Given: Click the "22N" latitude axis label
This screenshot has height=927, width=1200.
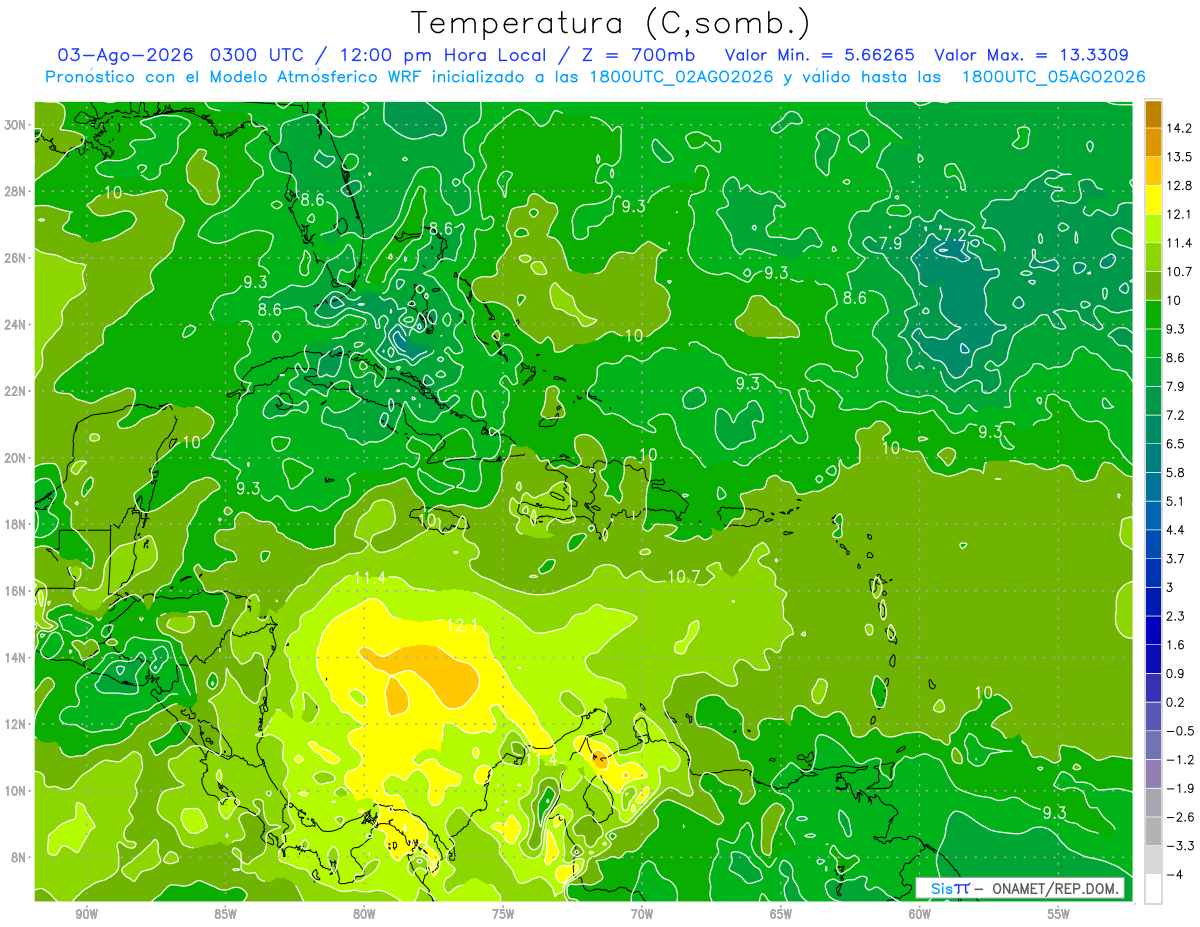Looking at the screenshot, I should click(x=17, y=391).
